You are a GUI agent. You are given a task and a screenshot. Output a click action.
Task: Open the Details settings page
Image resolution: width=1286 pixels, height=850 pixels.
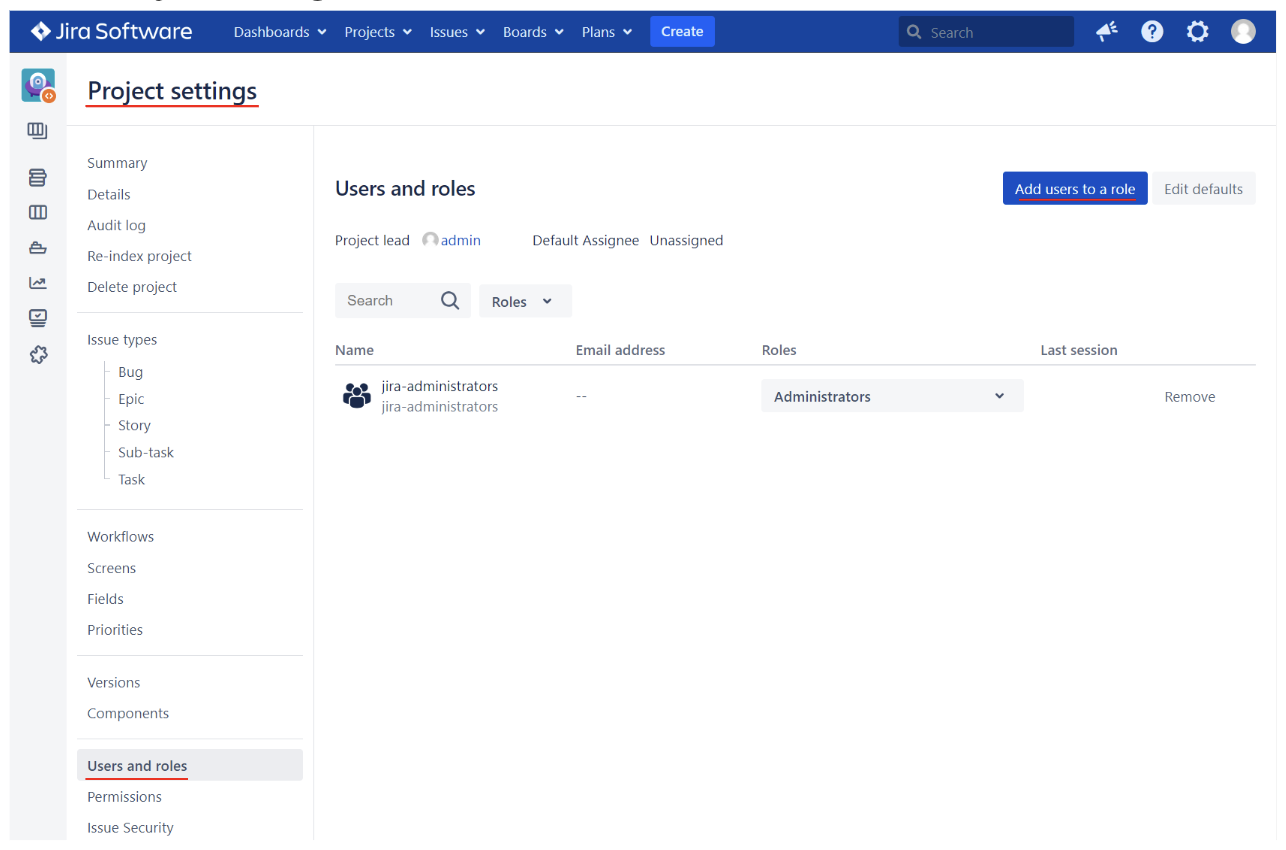pyautogui.click(x=109, y=194)
